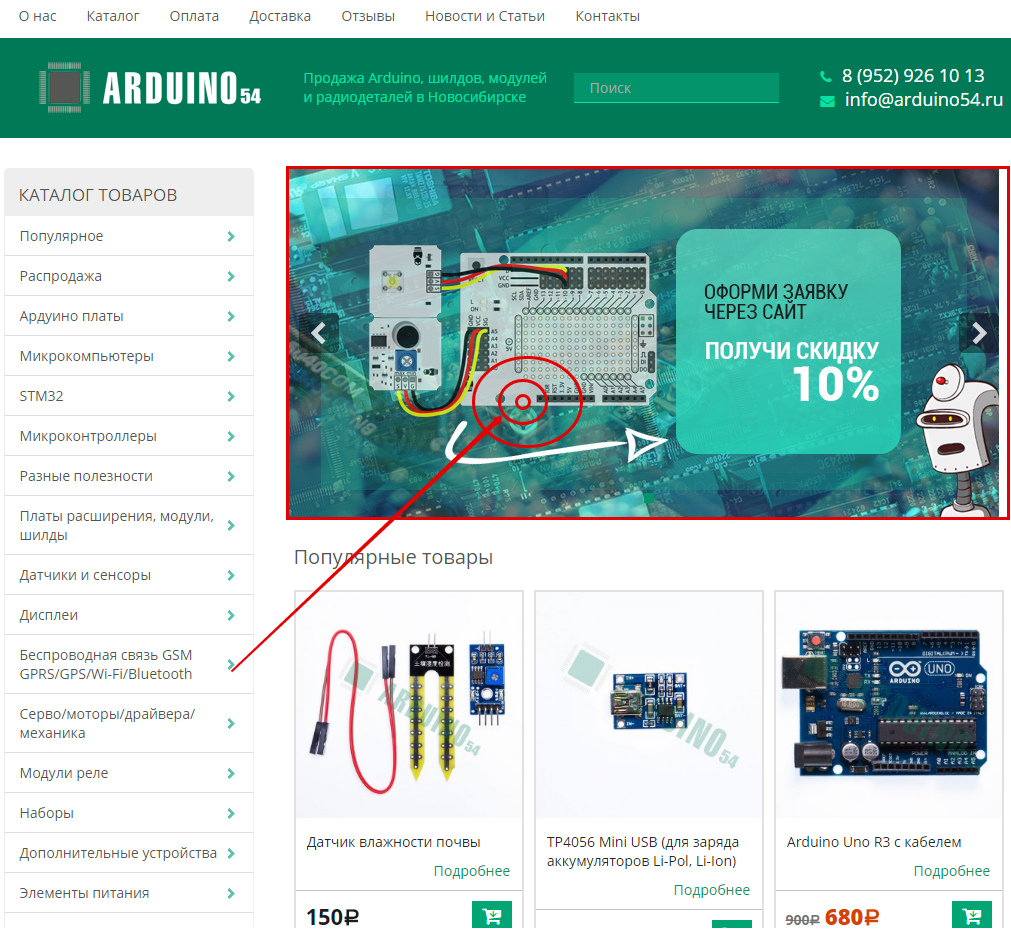Image resolution: width=1011 pixels, height=940 pixels.
Task: Click the info@arduino54.ru email address
Action: coord(924,100)
